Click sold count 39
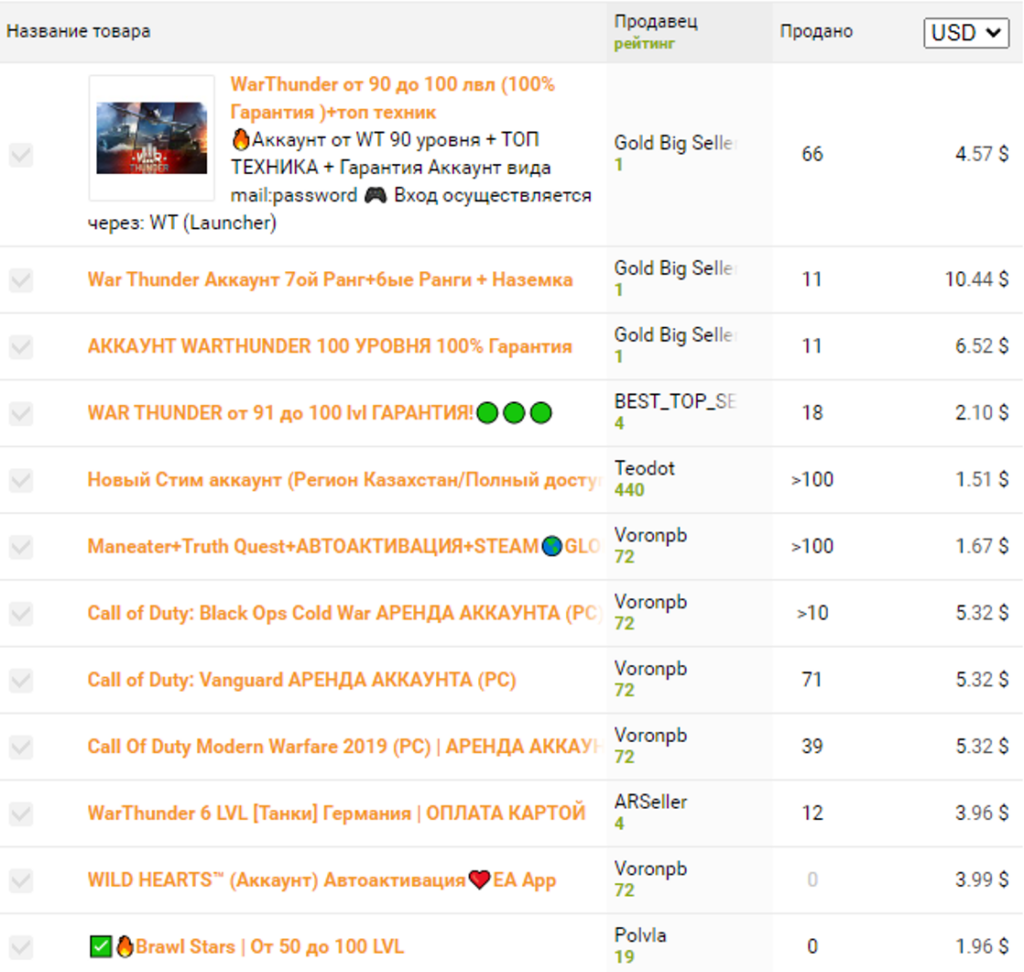This screenshot has width=1024, height=972. 812,746
